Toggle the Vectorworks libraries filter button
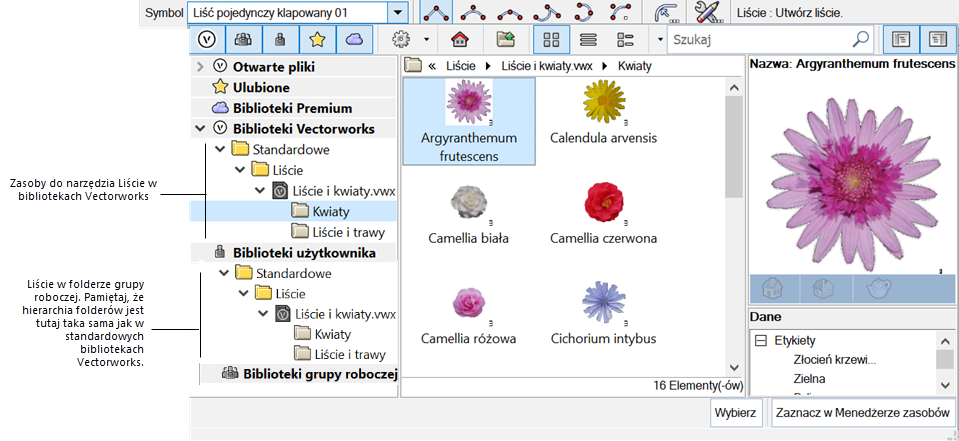The image size is (959, 441). pyautogui.click(x=207, y=40)
